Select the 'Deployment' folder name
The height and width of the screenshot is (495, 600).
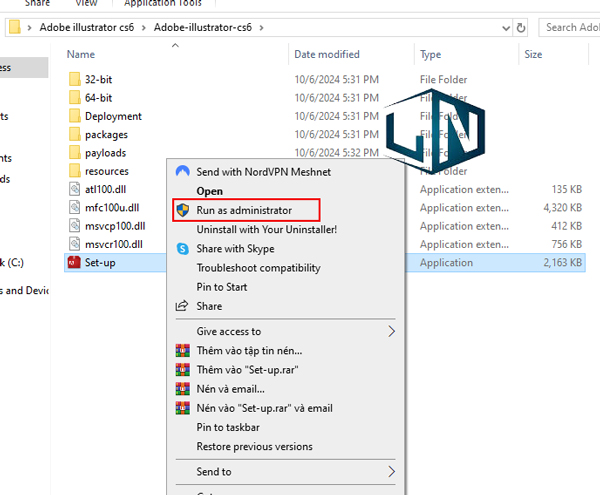[x=113, y=116]
